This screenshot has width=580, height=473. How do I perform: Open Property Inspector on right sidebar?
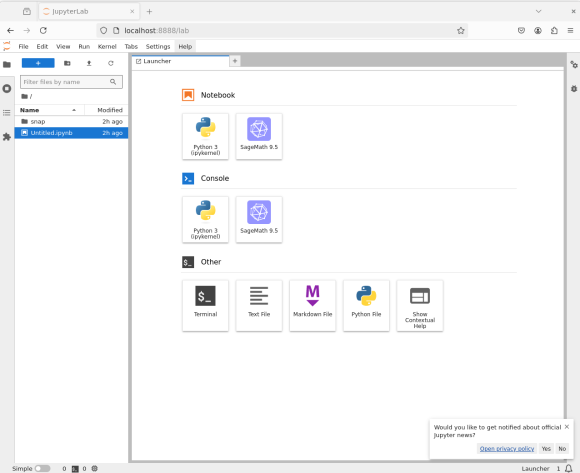coord(574,65)
